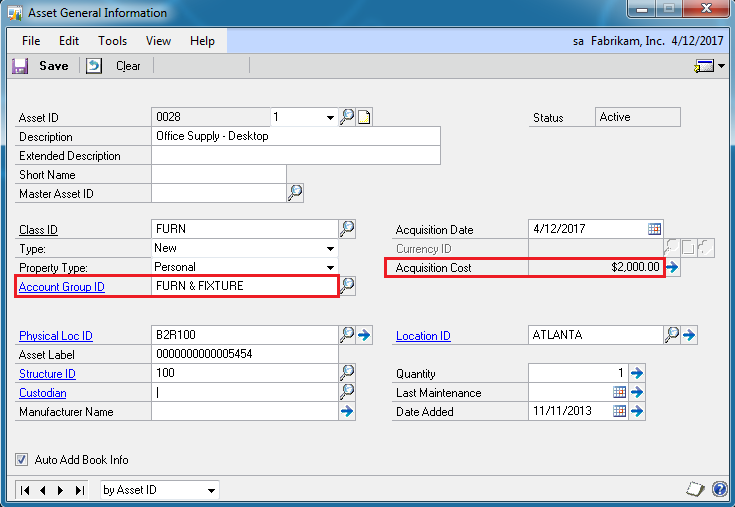Click the Clear undo-arrow icon
Viewport: 735px width, 507px height.
tap(94, 66)
